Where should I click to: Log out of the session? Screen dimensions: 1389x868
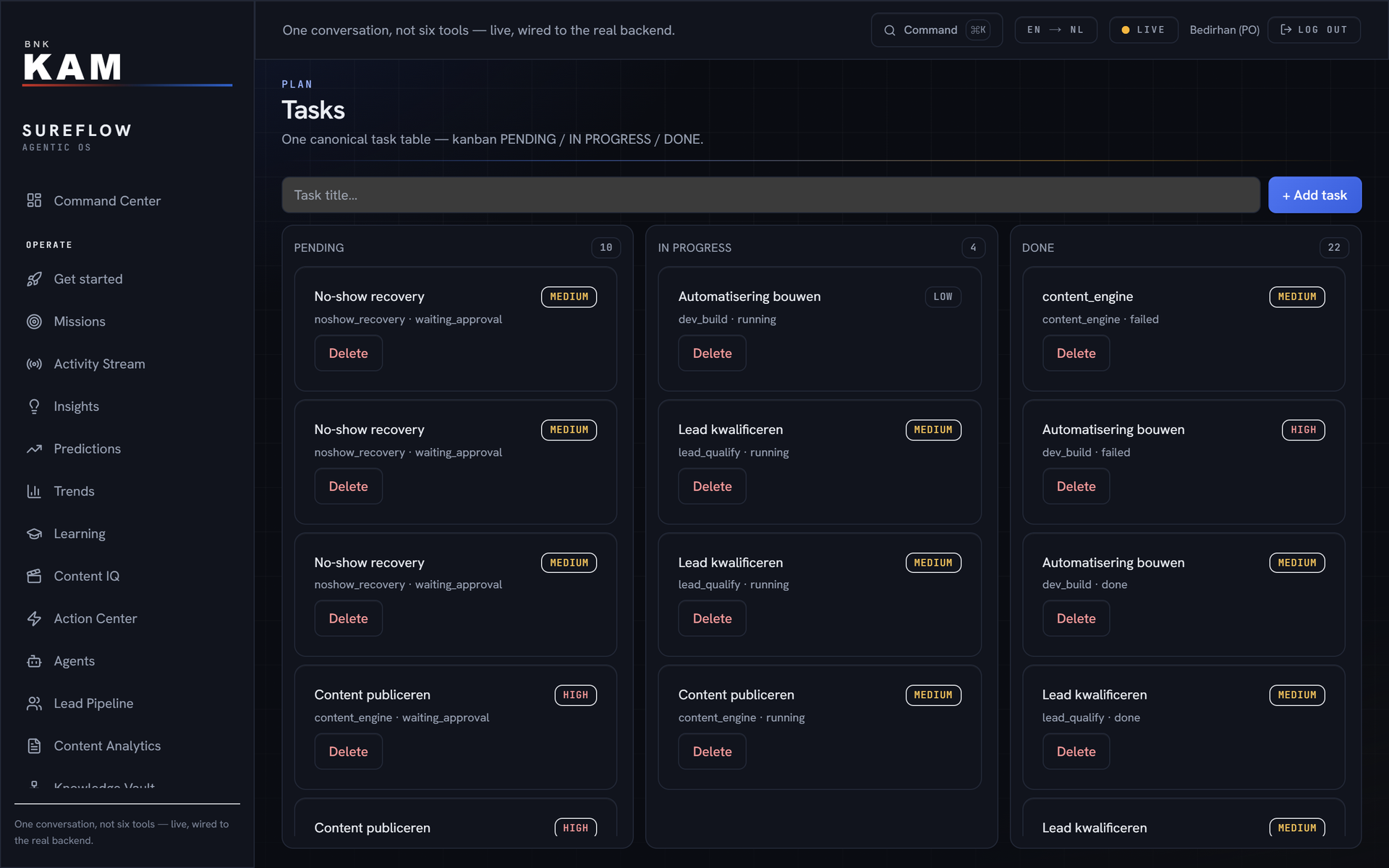click(x=1314, y=30)
